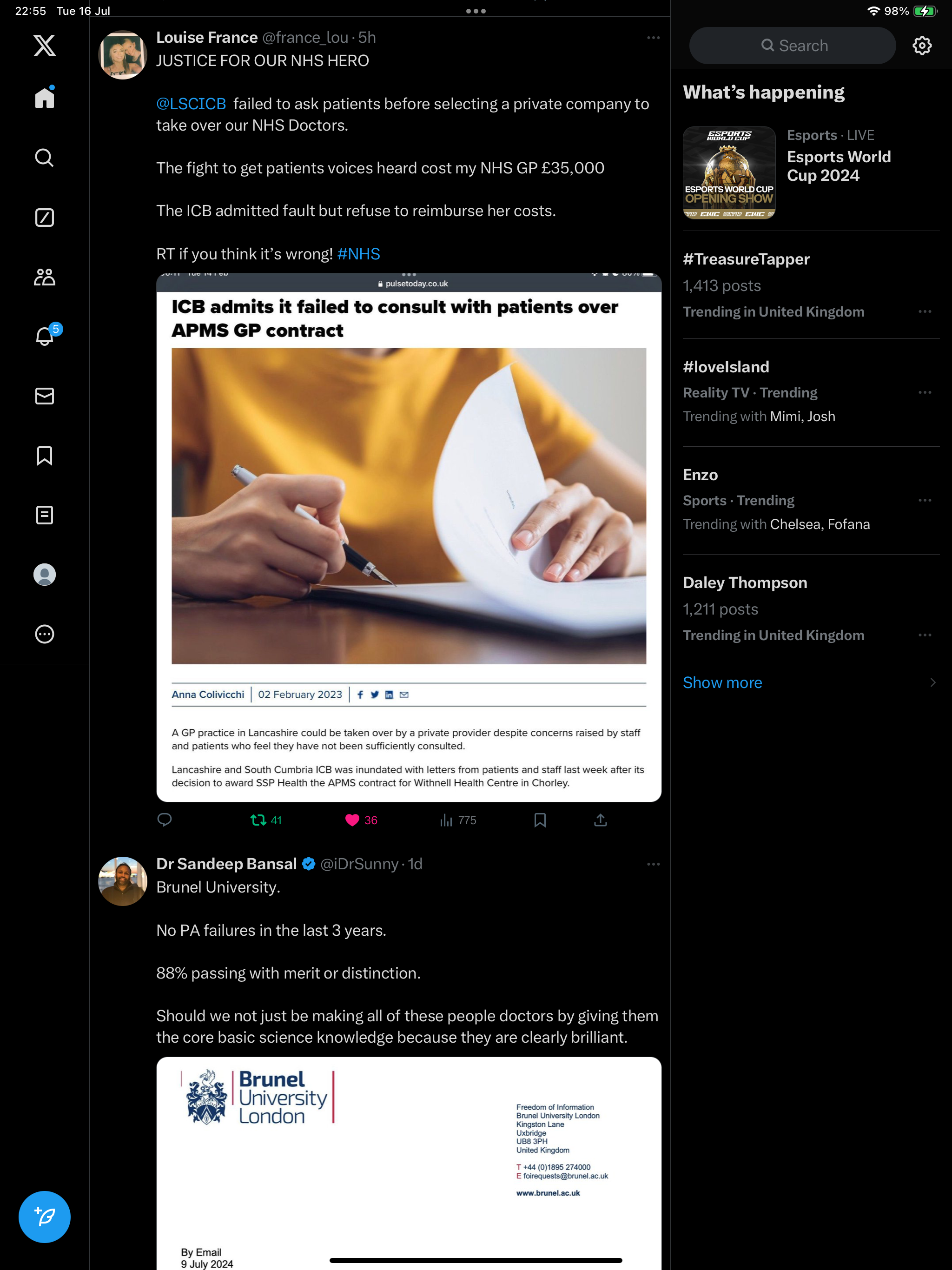Viewport: 952px width, 1270px height.
Task: Open the @LSCICB mention link
Action: point(191,104)
